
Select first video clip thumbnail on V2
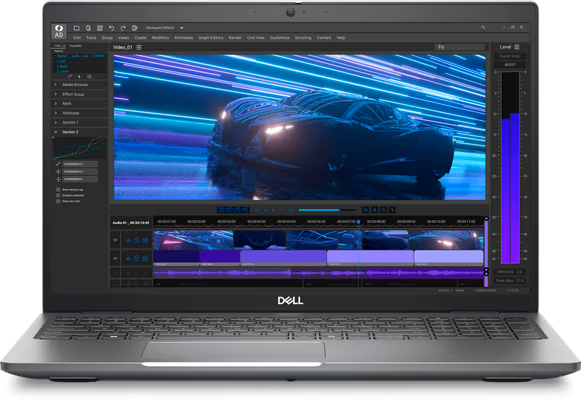click(x=193, y=240)
